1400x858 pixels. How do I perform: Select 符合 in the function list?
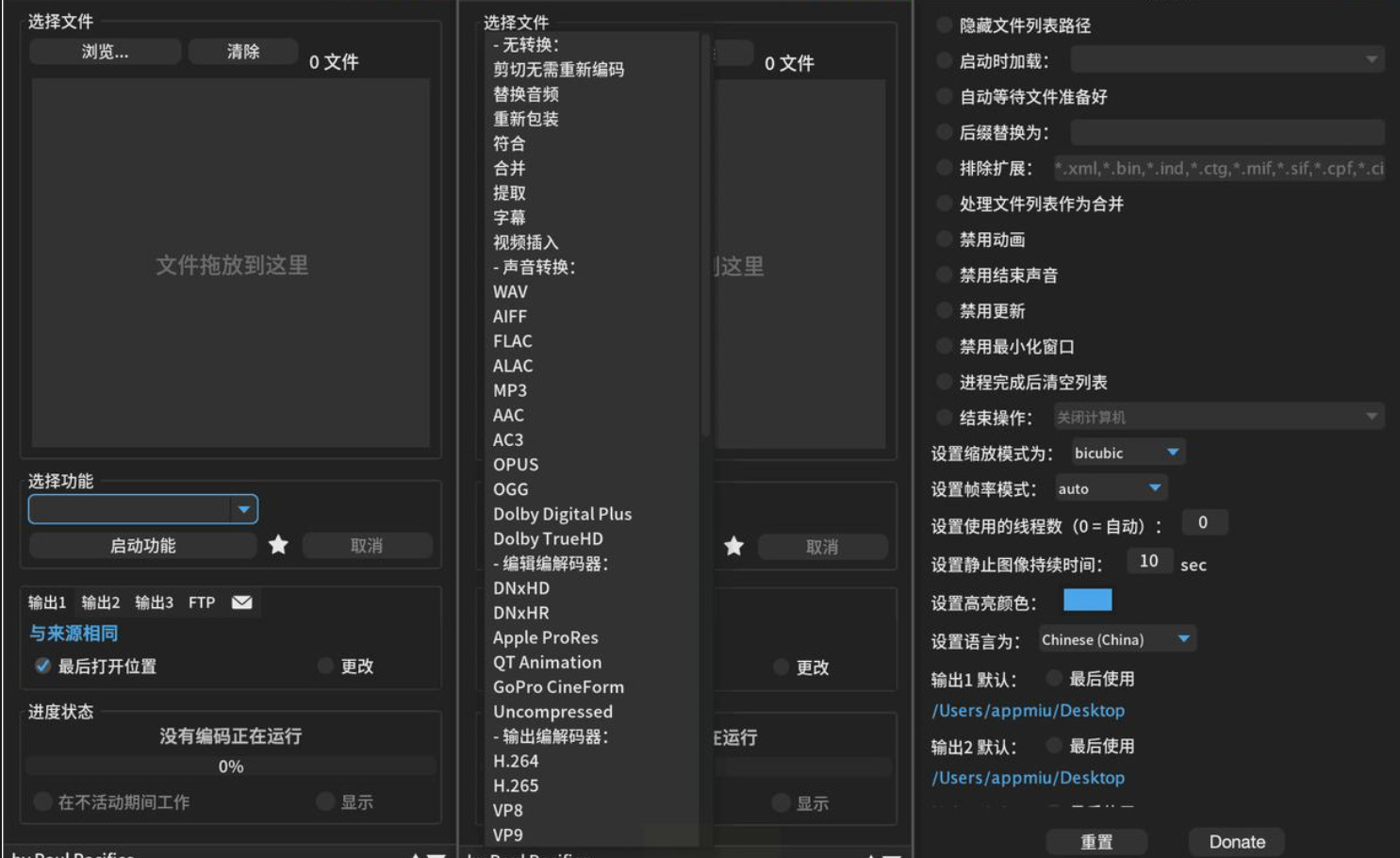coord(509,143)
